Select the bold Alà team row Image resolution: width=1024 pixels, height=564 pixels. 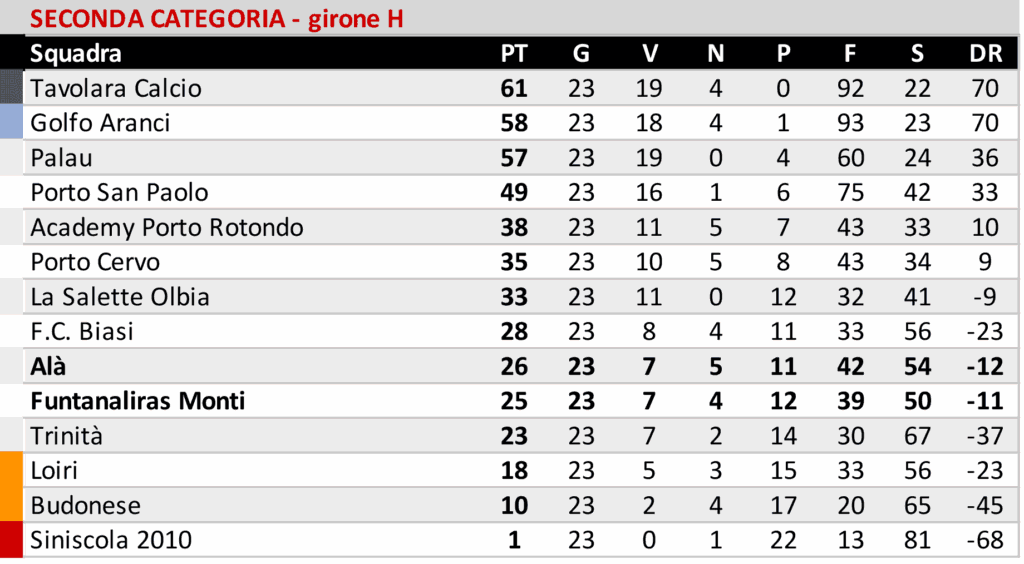point(49,366)
